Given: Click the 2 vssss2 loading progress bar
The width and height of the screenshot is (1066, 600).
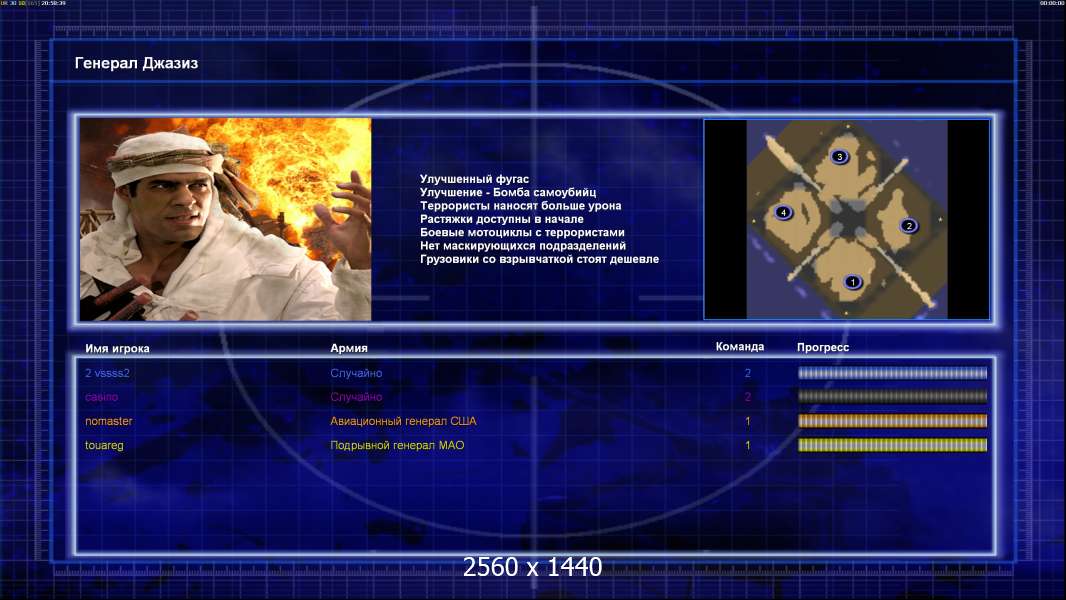Looking at the screenshot, I should click(x=892, y=373).
